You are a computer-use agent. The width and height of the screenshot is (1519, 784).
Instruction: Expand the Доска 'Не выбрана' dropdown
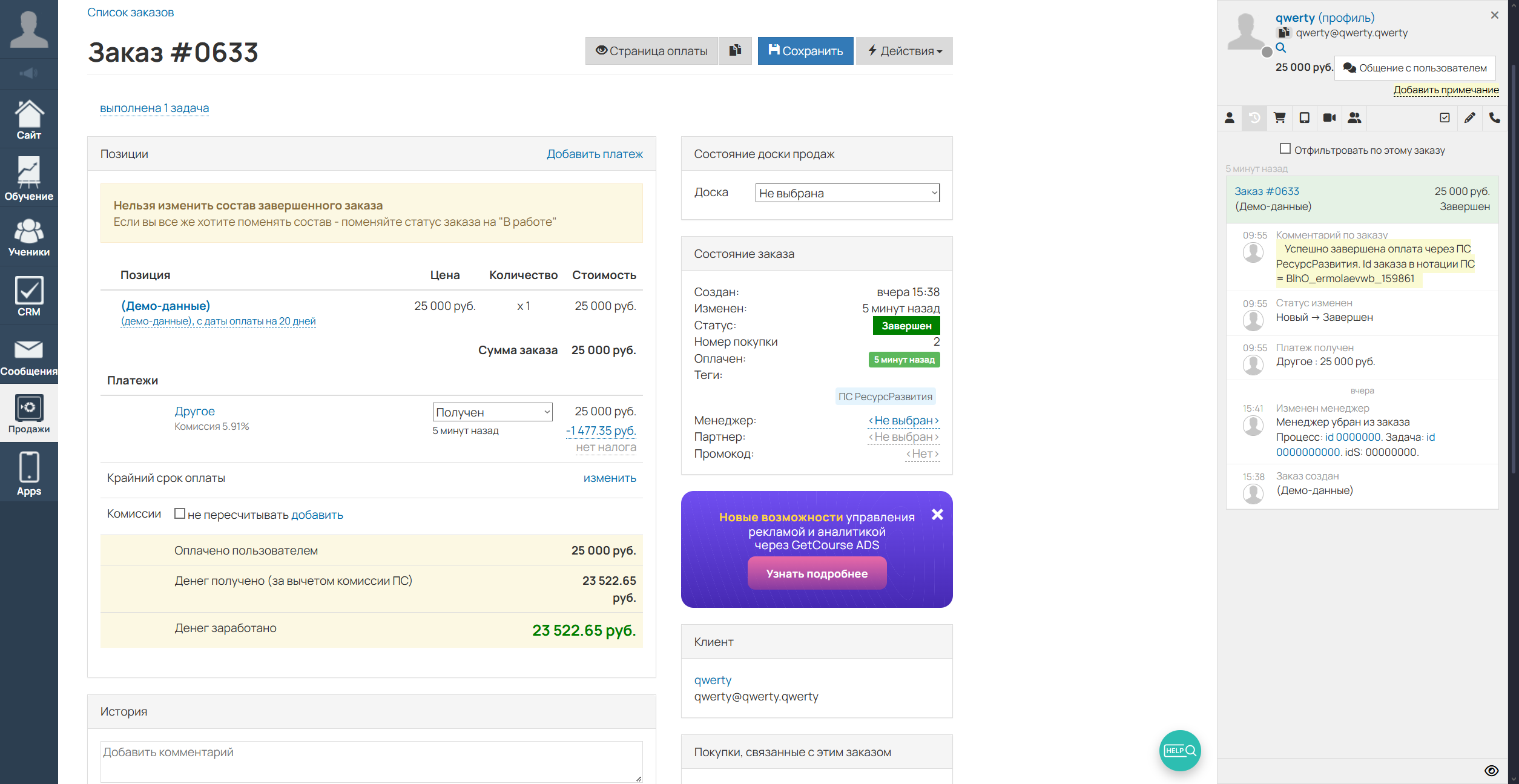coord(846,193)
